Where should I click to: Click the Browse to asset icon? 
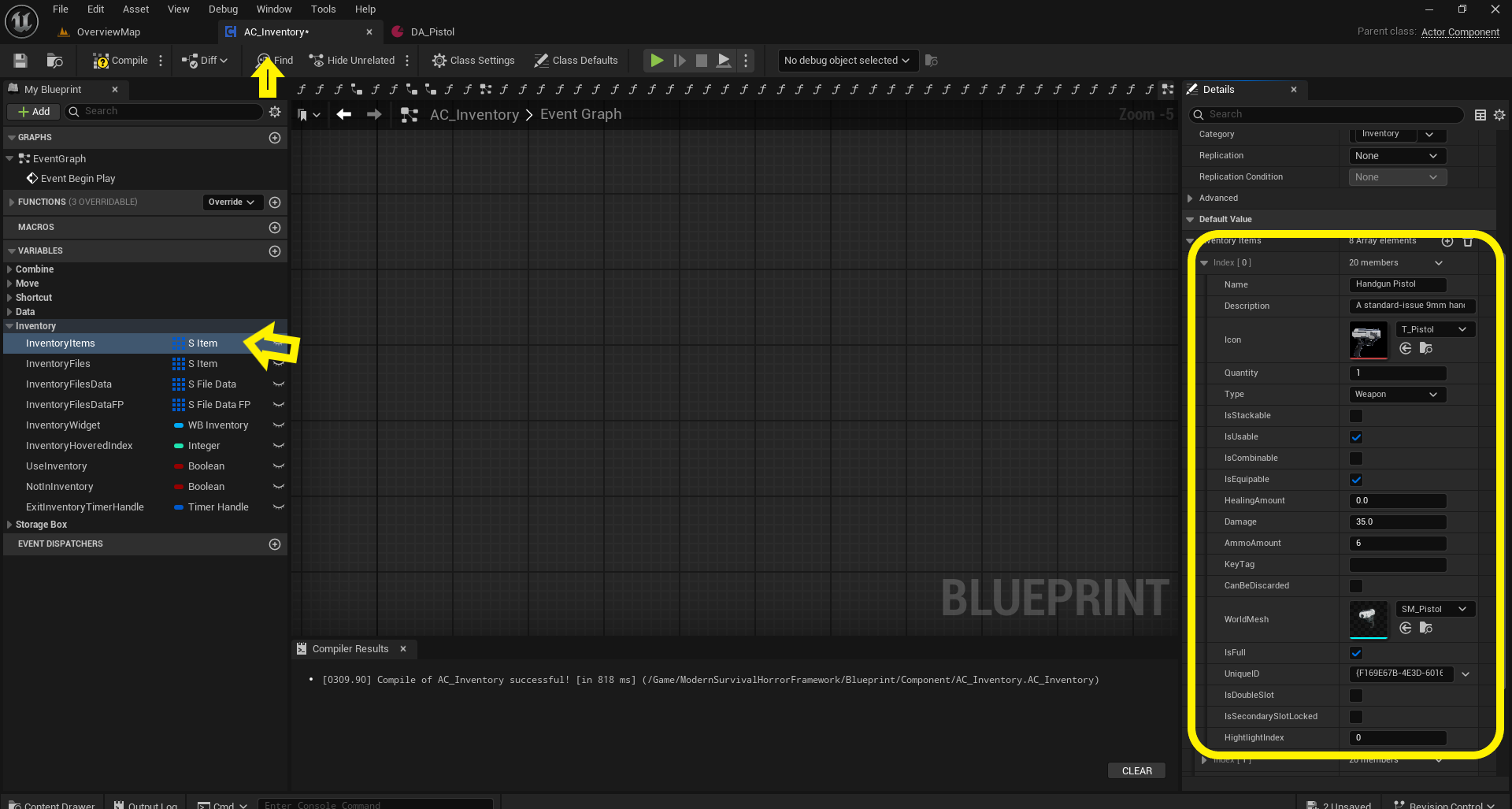(54, 61)
